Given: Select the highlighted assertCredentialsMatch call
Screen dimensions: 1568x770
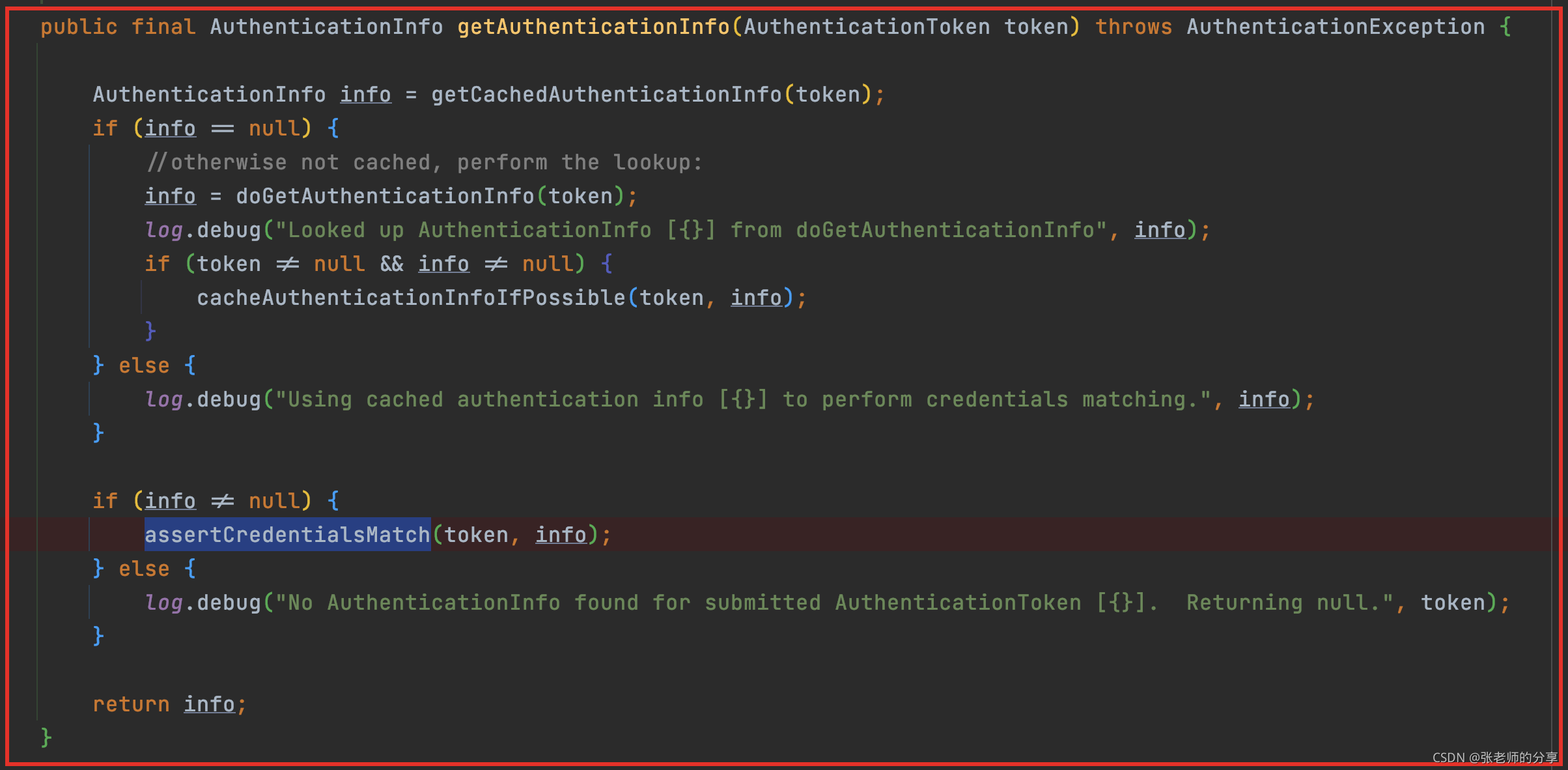Looking at the screenshot, I should (287, 535).
